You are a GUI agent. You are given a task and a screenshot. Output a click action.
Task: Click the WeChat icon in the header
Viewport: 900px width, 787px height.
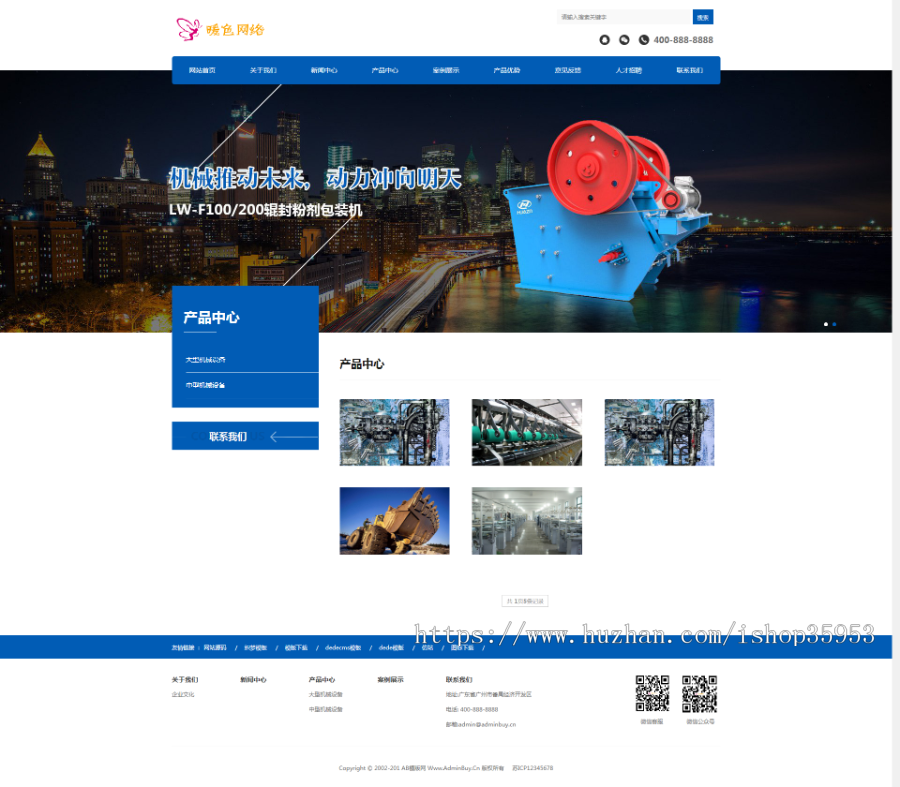click(624, 40)
